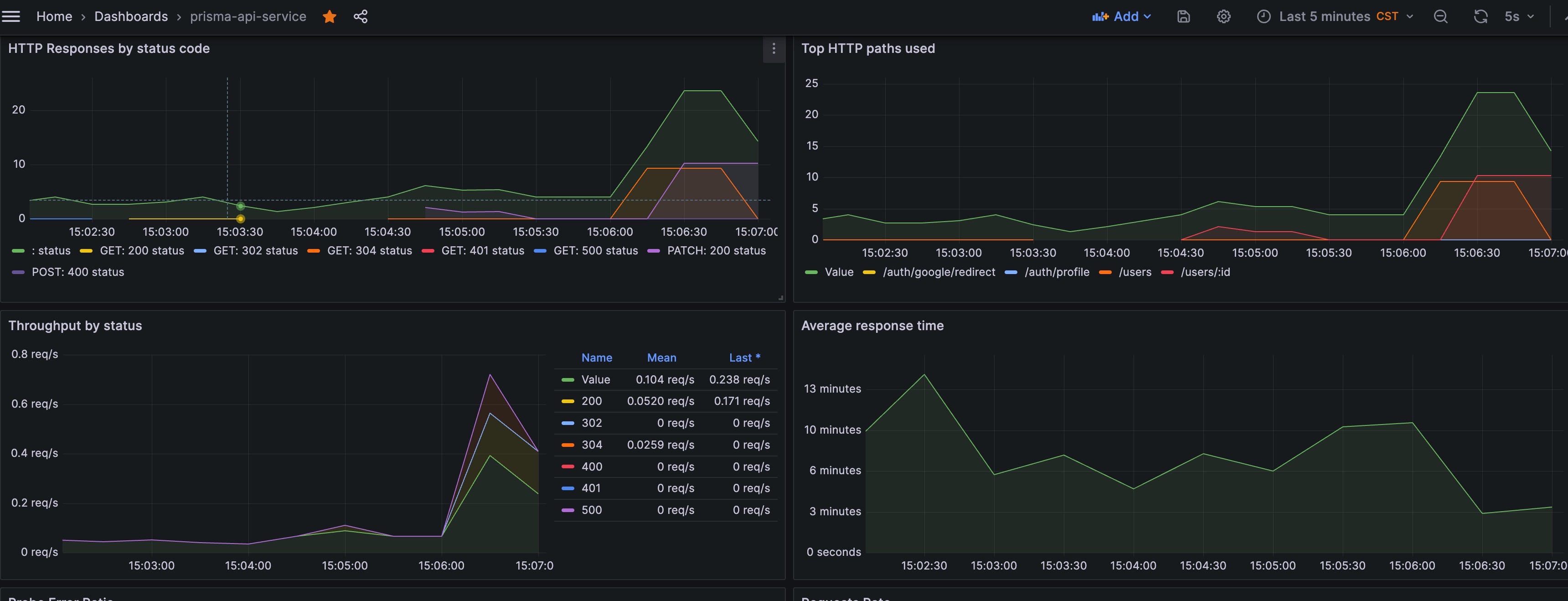Select the 200 row in throughput legend
The height and width of the screenshot is (601, 1568).
point(666,401)
